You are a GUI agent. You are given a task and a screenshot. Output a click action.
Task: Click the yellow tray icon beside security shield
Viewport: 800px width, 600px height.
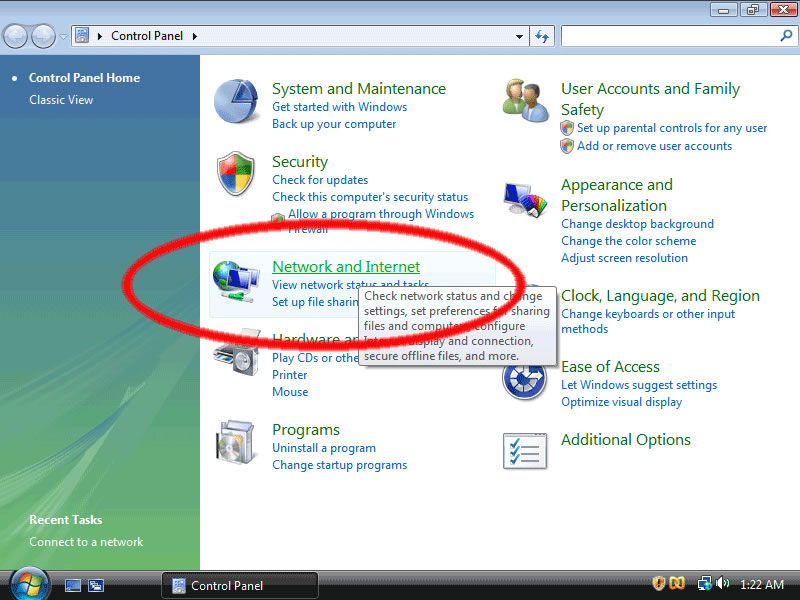click(677, 583)
